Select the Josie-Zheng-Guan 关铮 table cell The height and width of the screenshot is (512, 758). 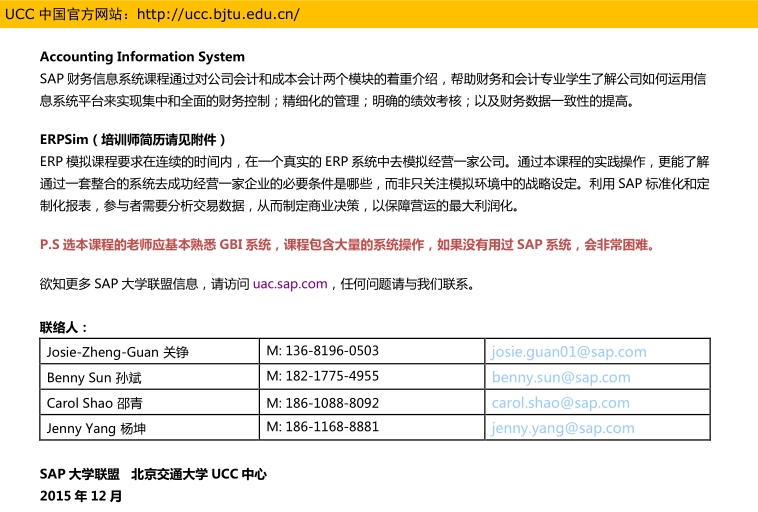pos(149,351)
